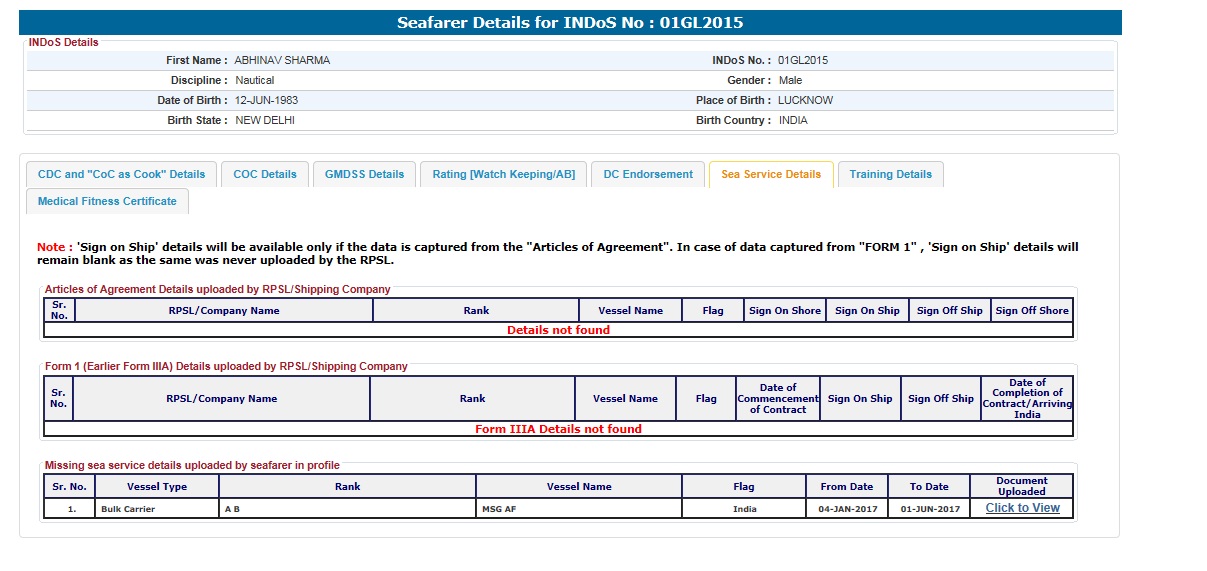The height and width of the screenshot is (571, 1207).
Task: Switch to the COC Details tab
Action: tap(265, 174)
